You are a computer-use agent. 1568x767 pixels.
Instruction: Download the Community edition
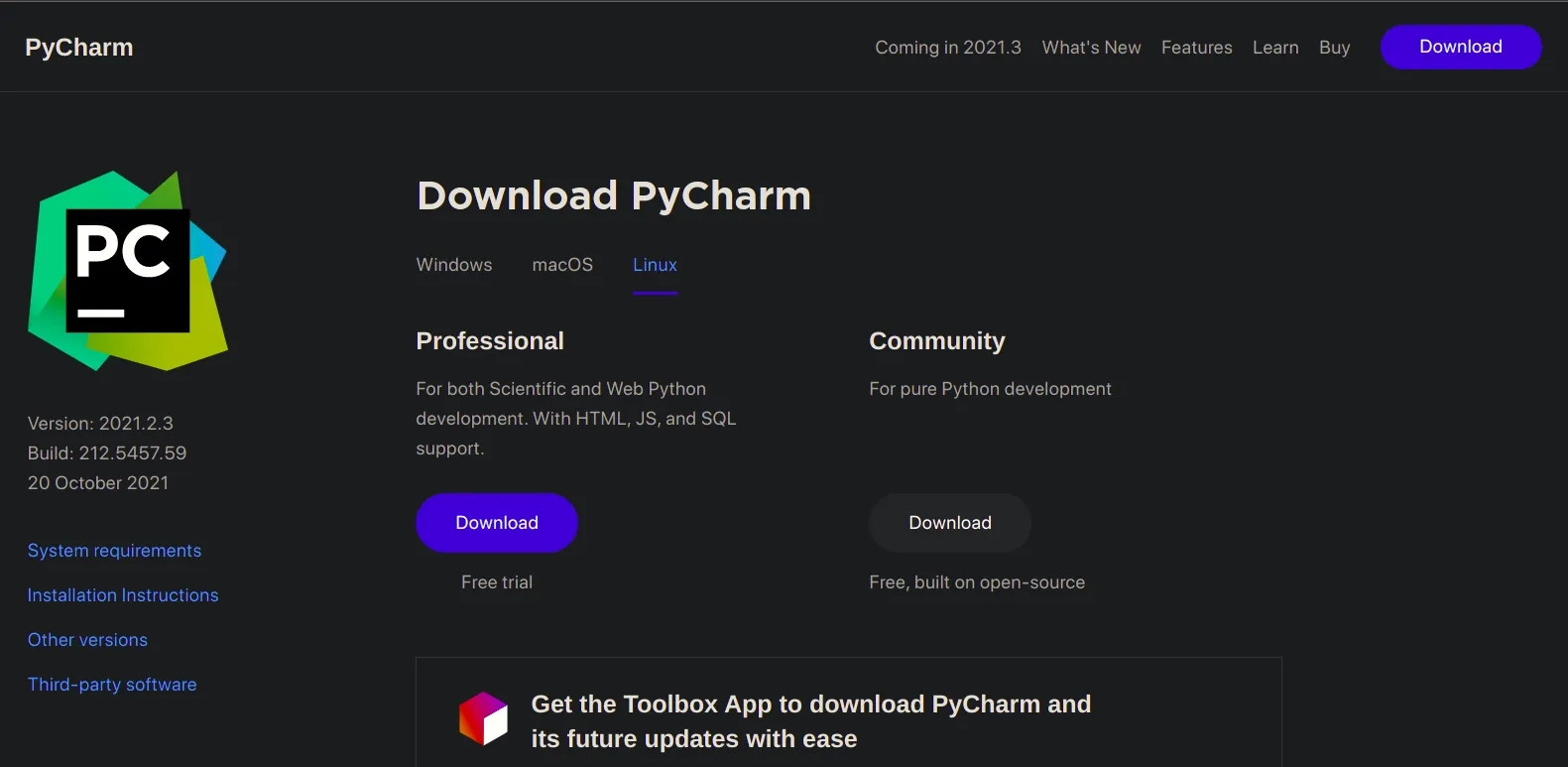coord(950,523)
